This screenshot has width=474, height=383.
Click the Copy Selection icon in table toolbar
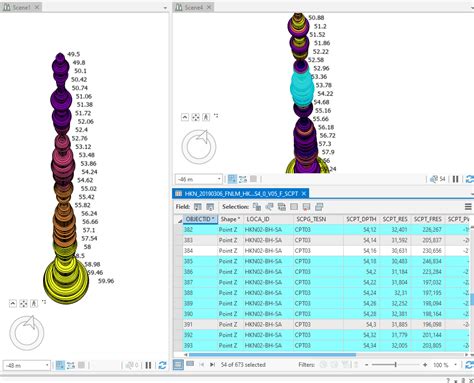coord(319,207)
